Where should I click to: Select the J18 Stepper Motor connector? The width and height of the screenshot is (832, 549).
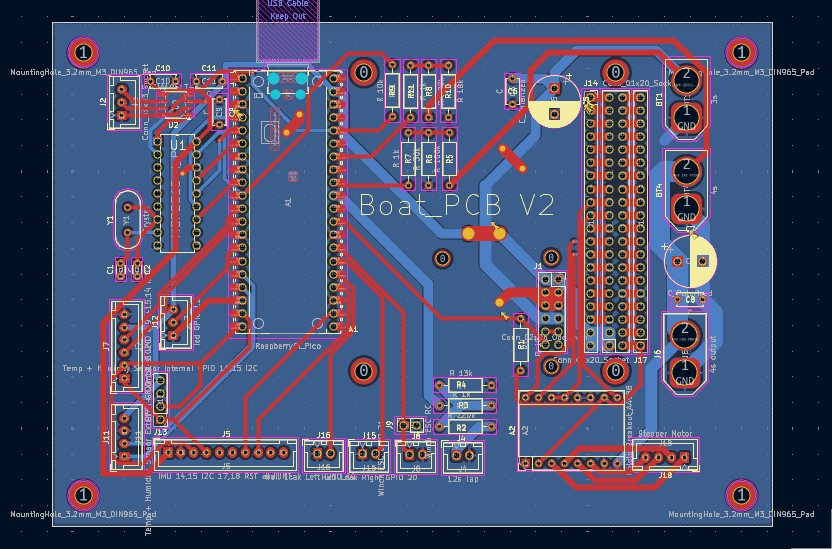pyautogui.click(x=665, y=455)
